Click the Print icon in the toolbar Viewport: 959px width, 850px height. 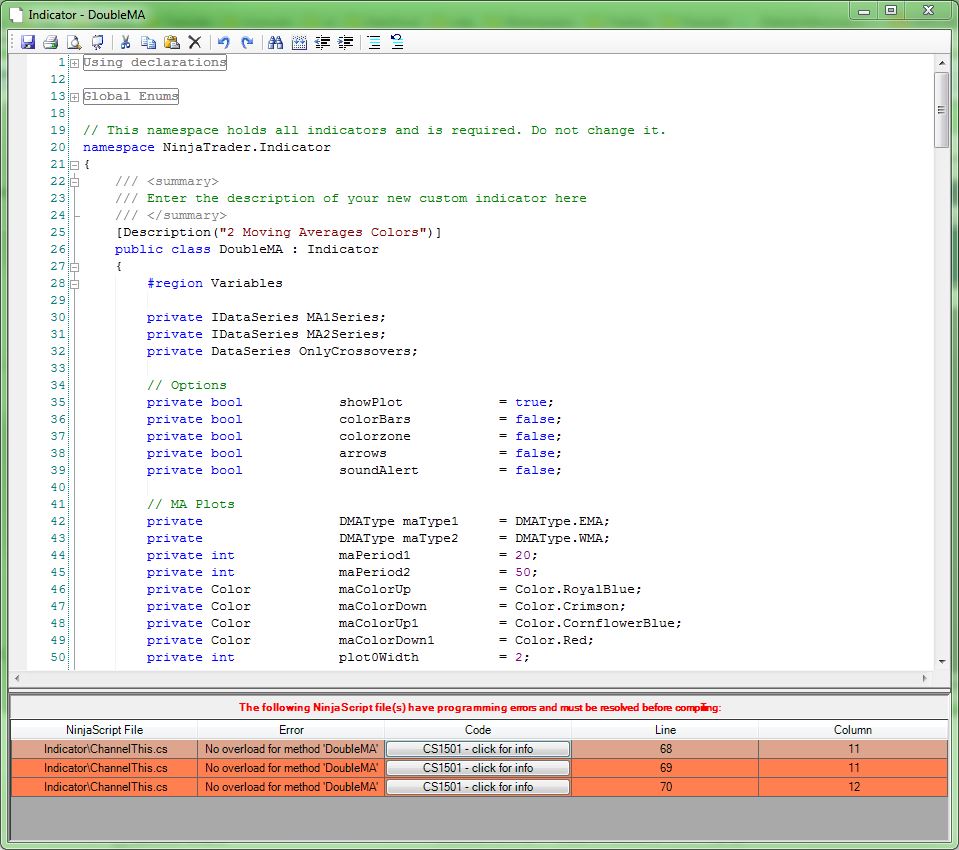point(50,42)
